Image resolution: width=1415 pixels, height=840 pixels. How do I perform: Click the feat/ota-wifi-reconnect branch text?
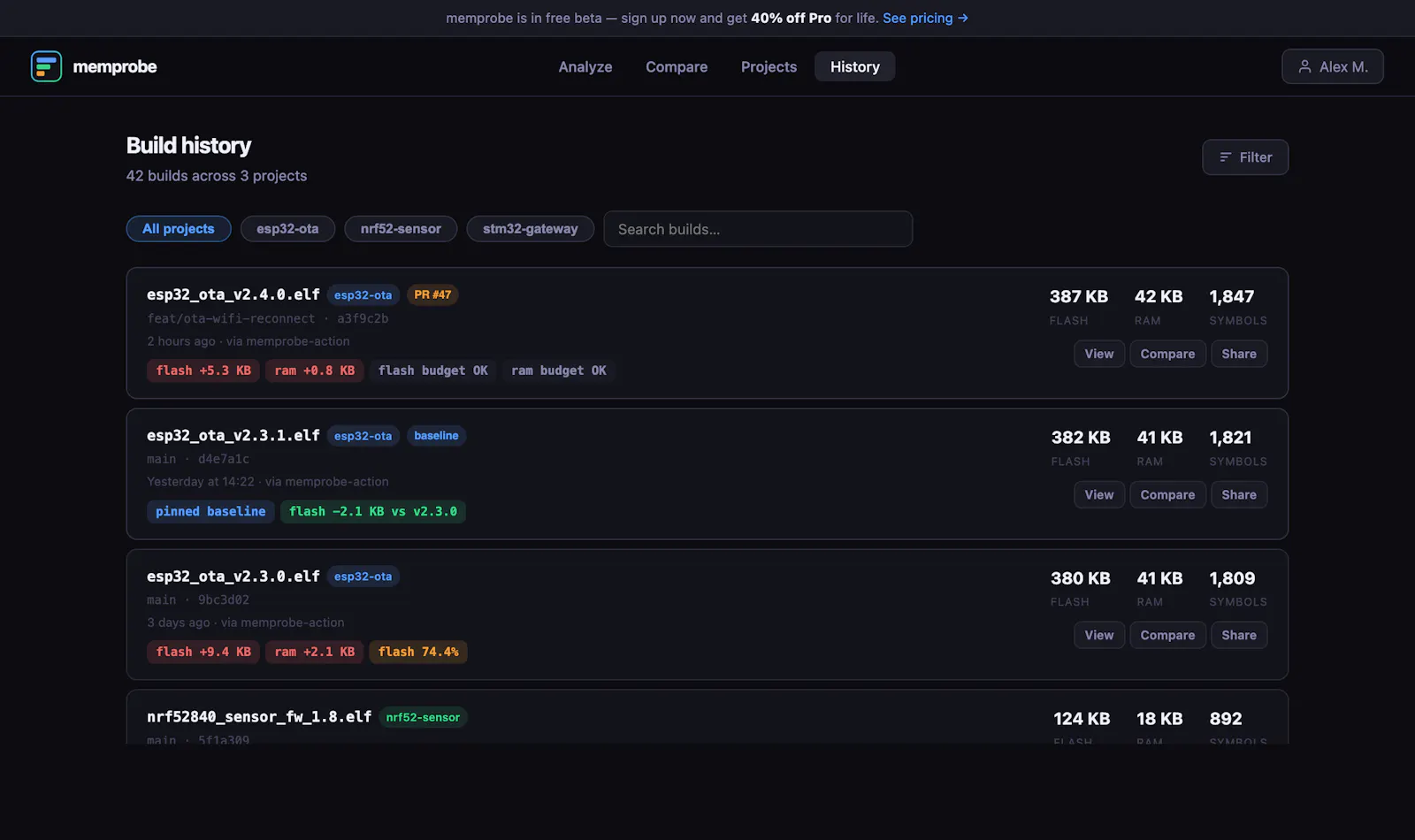[x=231, y=318]
